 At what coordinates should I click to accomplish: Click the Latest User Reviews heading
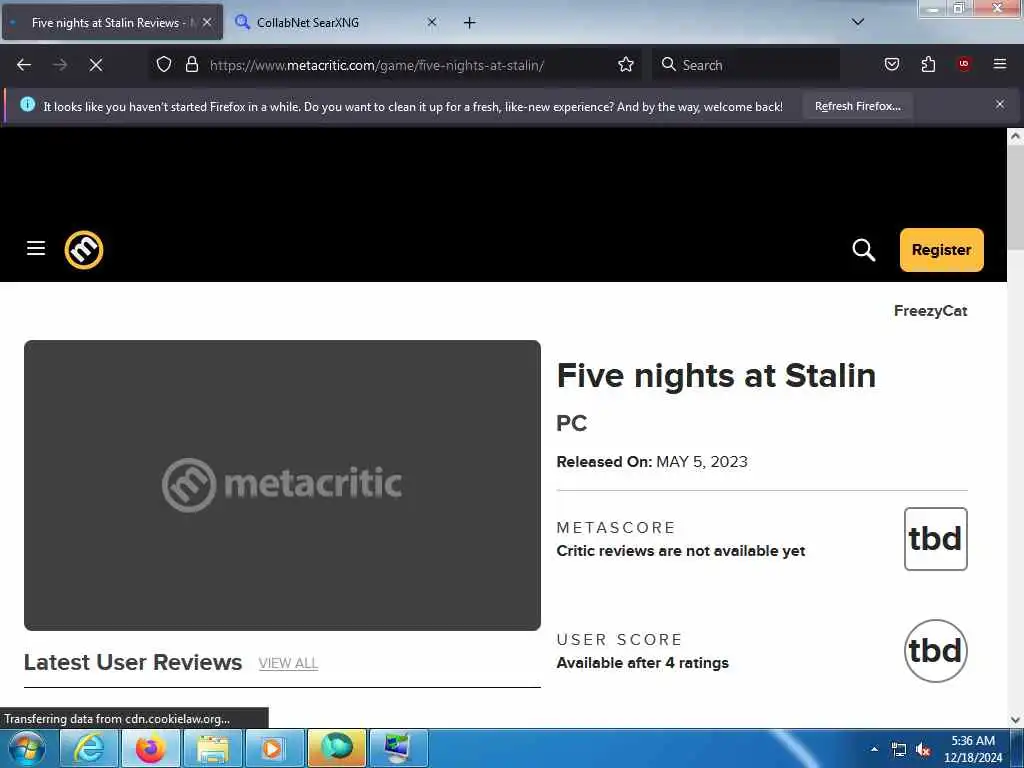click(x=133, y=662)
